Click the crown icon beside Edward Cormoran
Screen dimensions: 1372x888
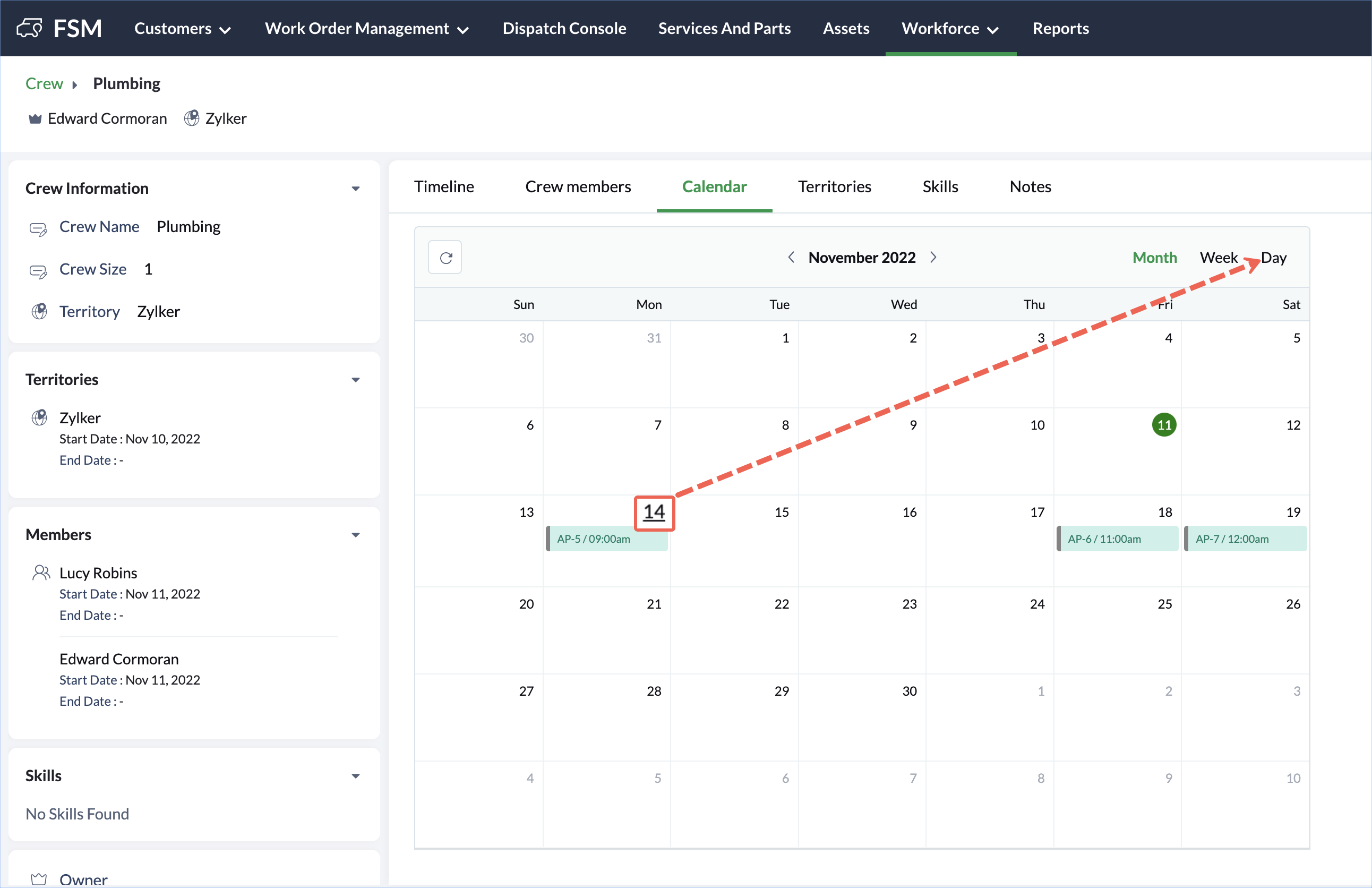pyautogui.click(x=35, y=119)
